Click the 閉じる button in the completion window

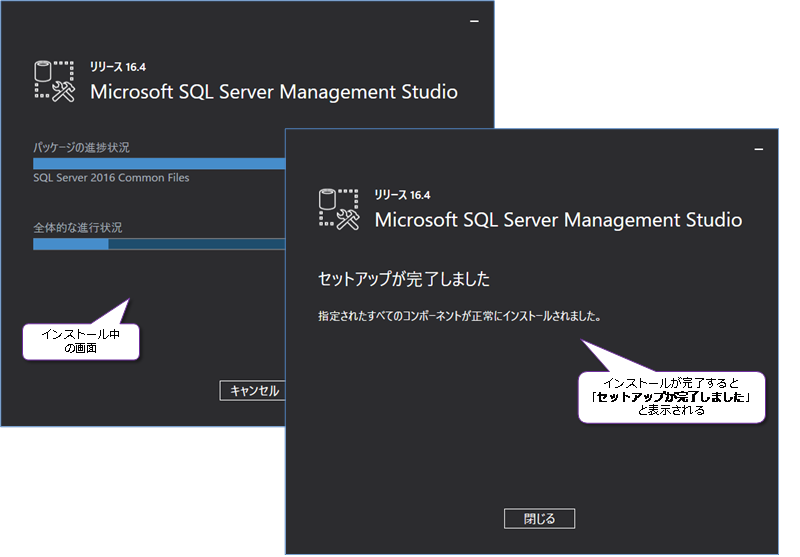click(539, 519)
